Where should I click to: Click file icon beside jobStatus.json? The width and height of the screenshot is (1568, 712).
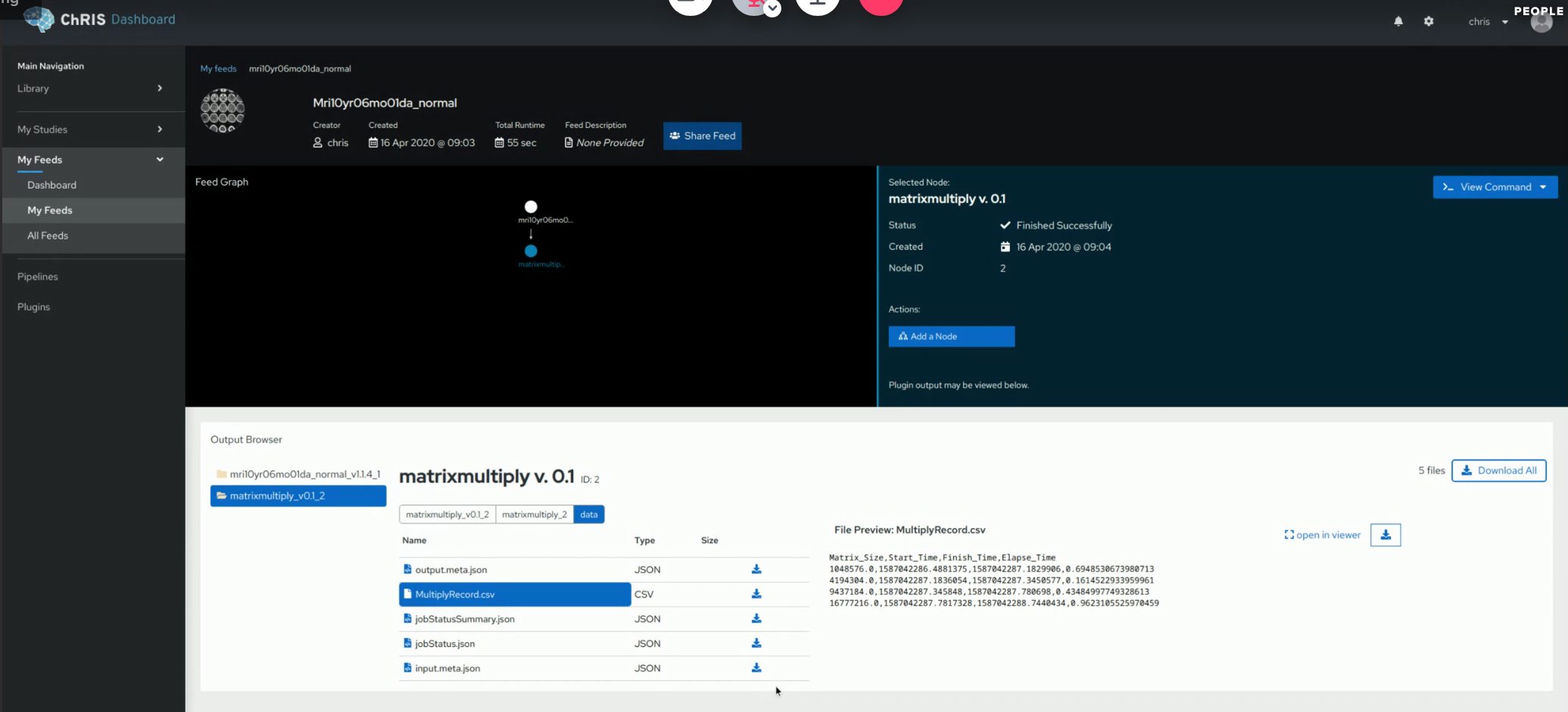pyautogui.click(x=407, y=643)
